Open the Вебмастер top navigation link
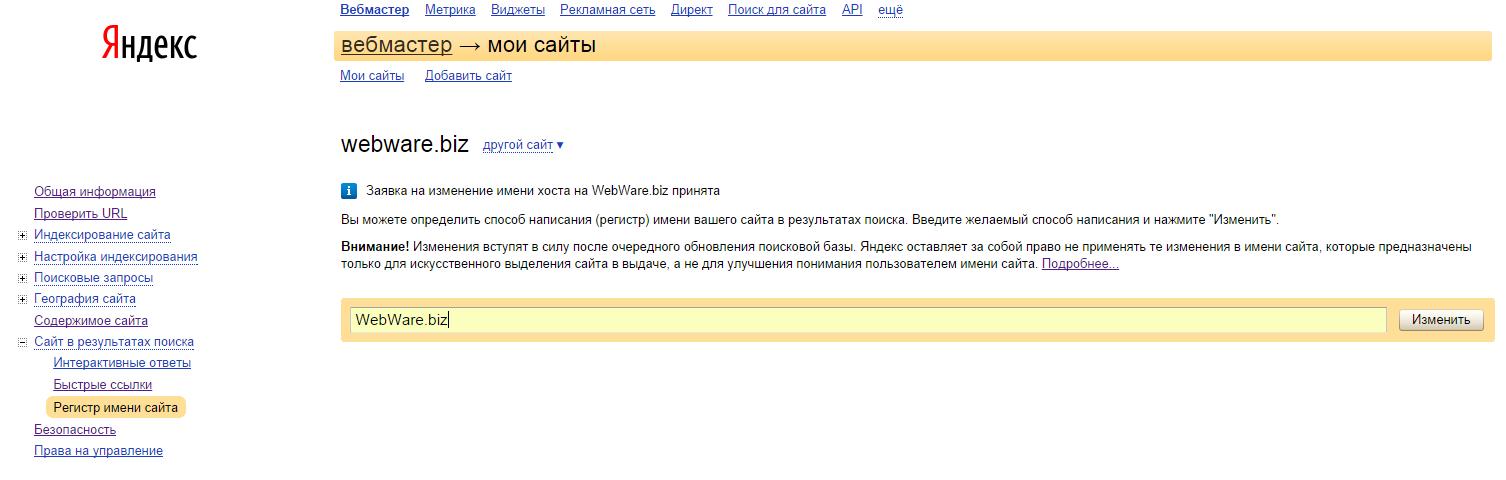 click(375, 10)
